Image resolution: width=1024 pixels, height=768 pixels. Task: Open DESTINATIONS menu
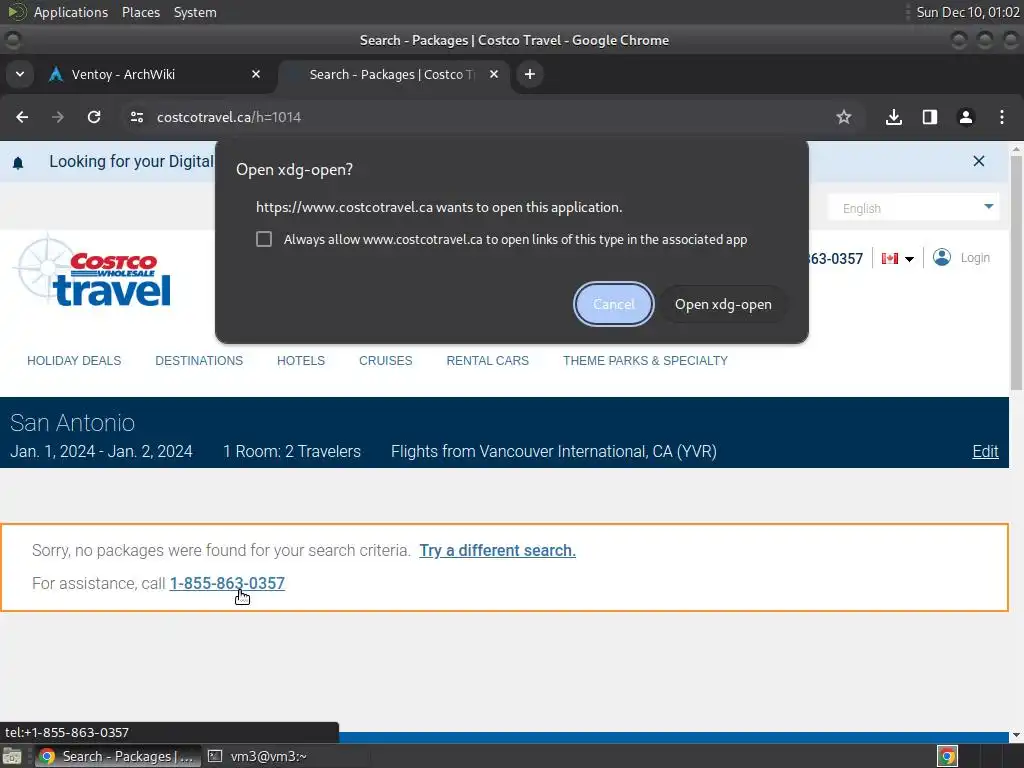(199, 360)
